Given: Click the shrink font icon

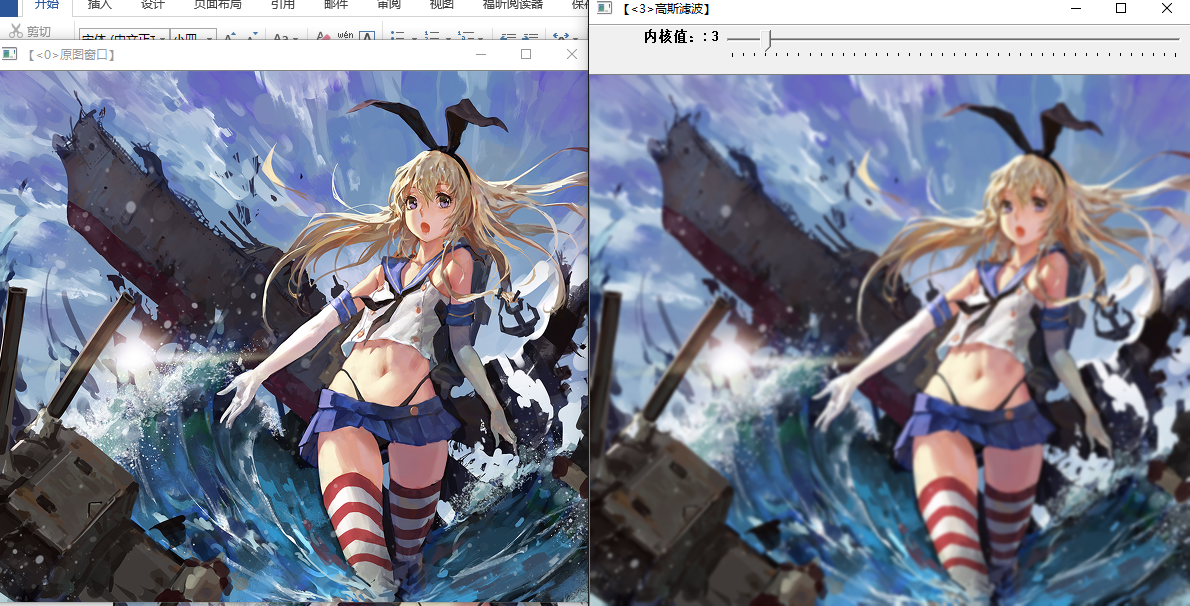Looking at the screenshot, I should tap(253, 35).
